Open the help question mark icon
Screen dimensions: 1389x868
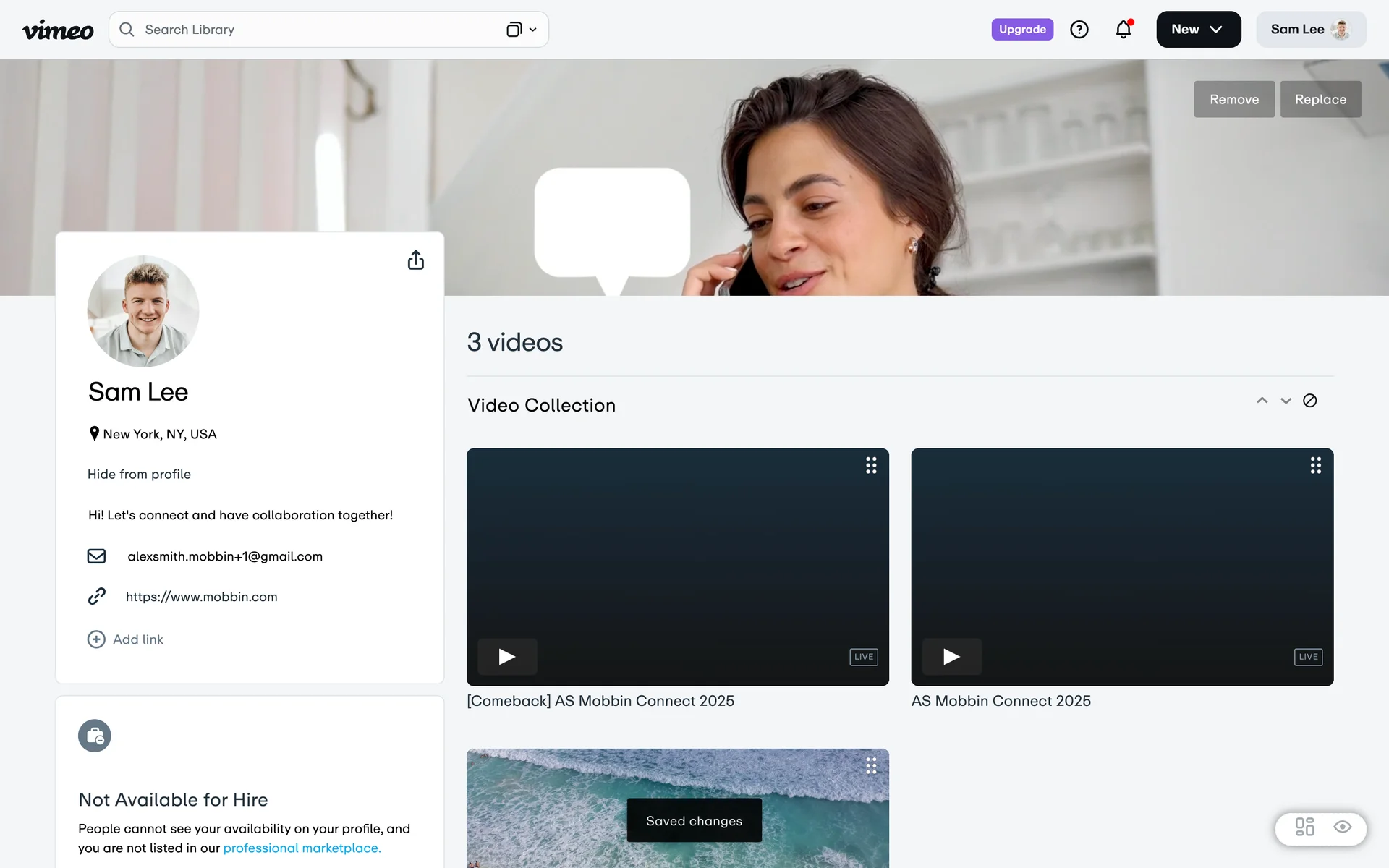pyautogui.click(x=1079, y=30)
